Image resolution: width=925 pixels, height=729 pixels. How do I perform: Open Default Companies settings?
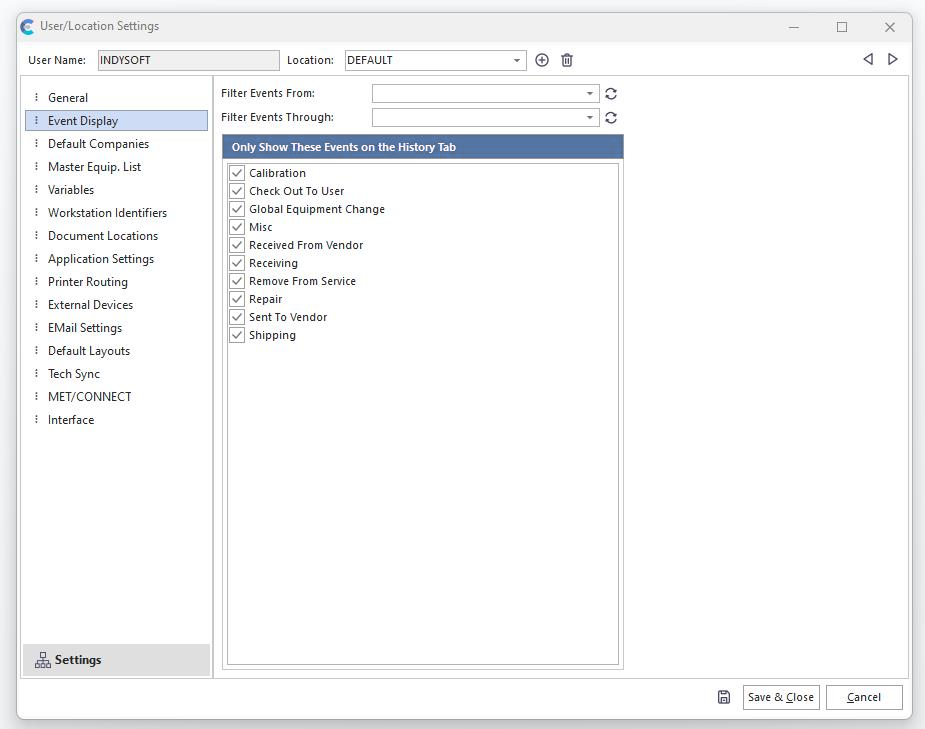[x=117, y=143]
